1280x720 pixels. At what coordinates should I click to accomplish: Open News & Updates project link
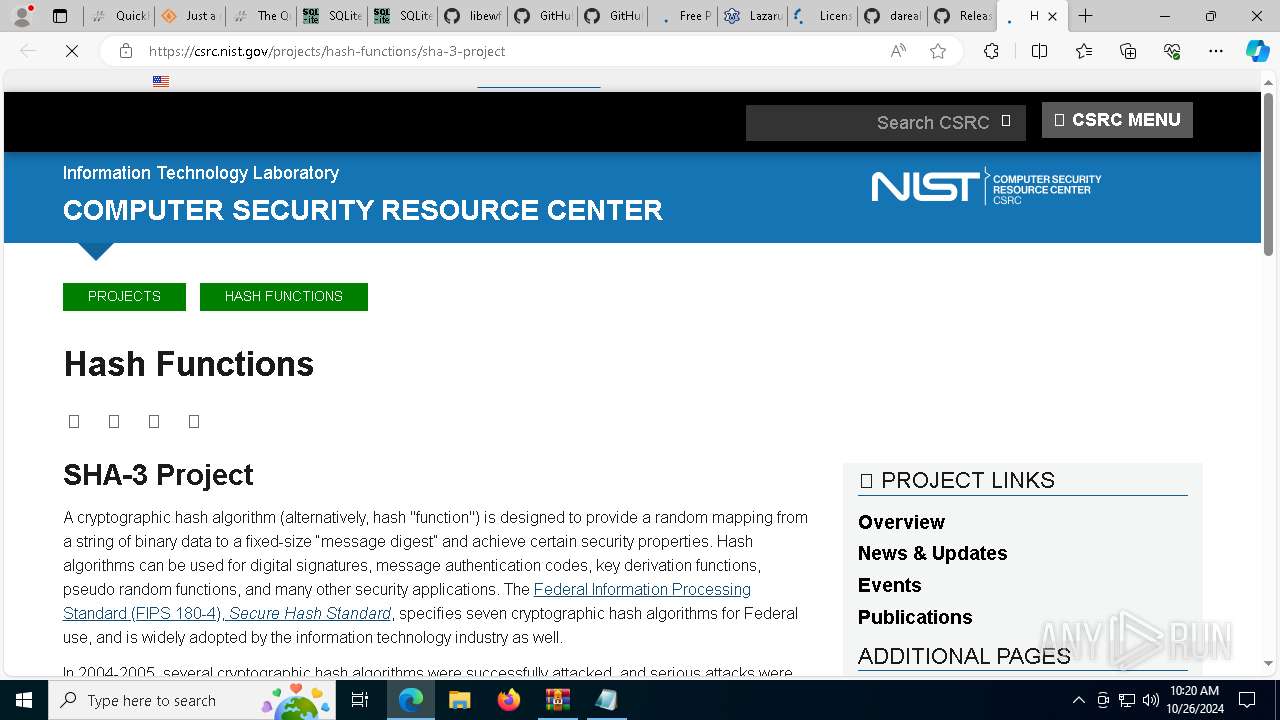point(932,553)
